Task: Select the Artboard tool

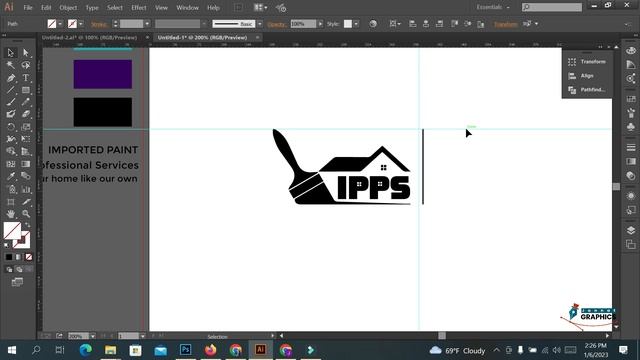Action: pos(11,202)
